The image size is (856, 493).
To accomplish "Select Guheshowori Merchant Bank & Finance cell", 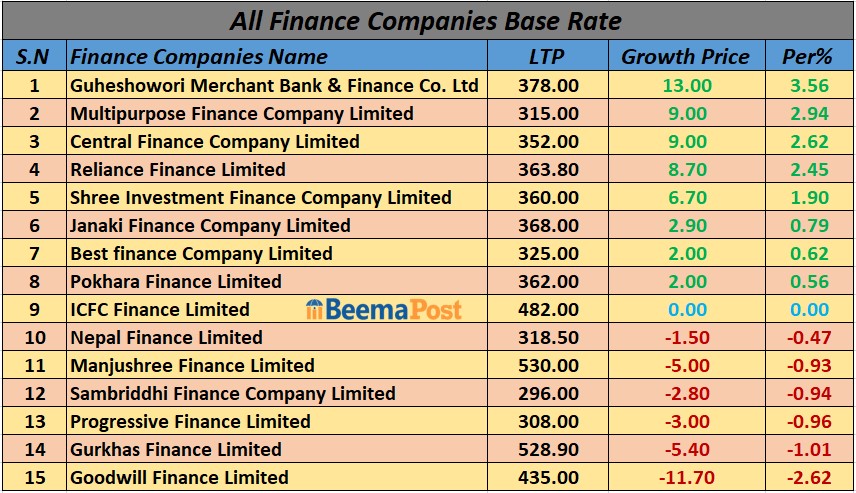I will pos(274,85).
